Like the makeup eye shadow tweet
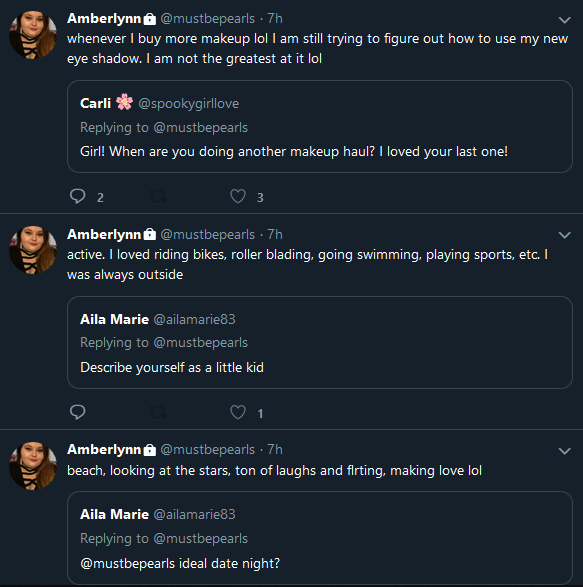Viewport: 583px width, 587px height. [238, 196]
